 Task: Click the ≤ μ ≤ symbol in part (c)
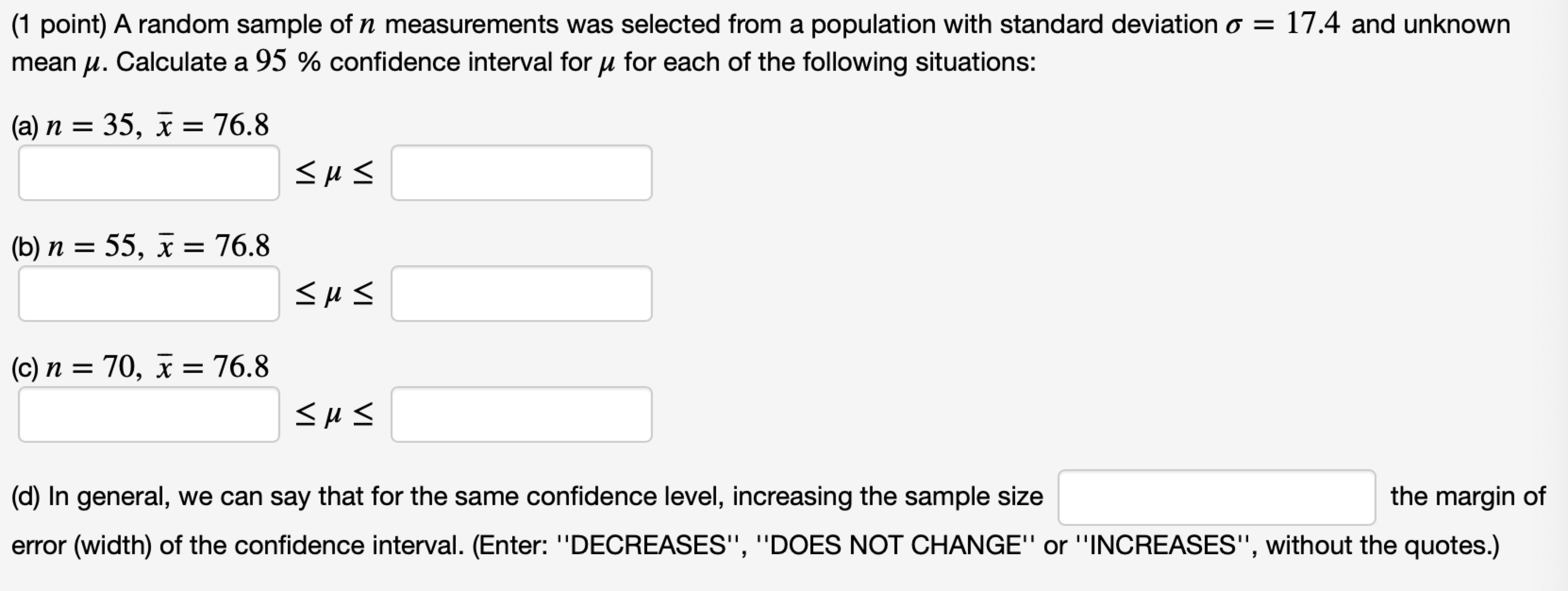[334, 415]
